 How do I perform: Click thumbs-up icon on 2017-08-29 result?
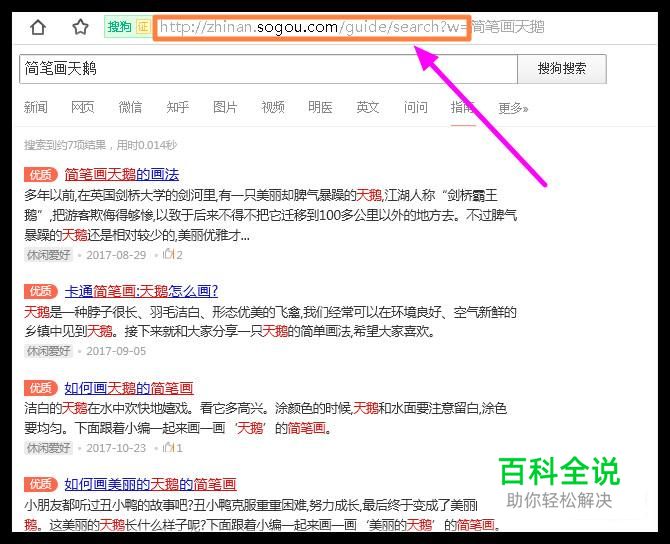coord(168,254)
